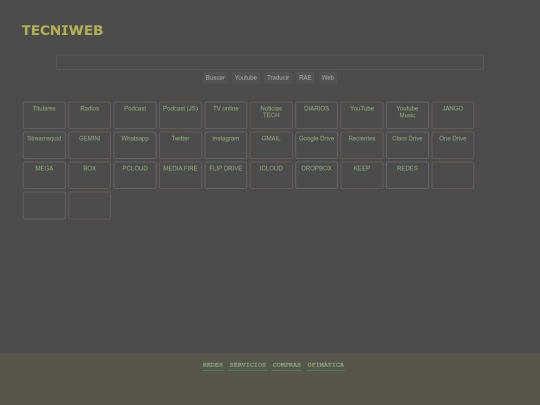
Task: Click the Youtube search button
Action: (x=246, y=78)
